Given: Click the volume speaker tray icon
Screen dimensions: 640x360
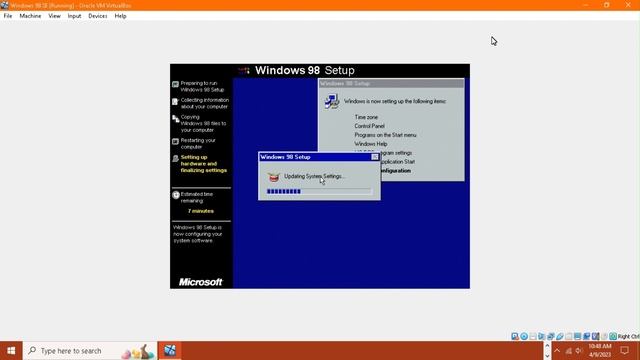Looking at the screenshot, I should click(579, 351).
